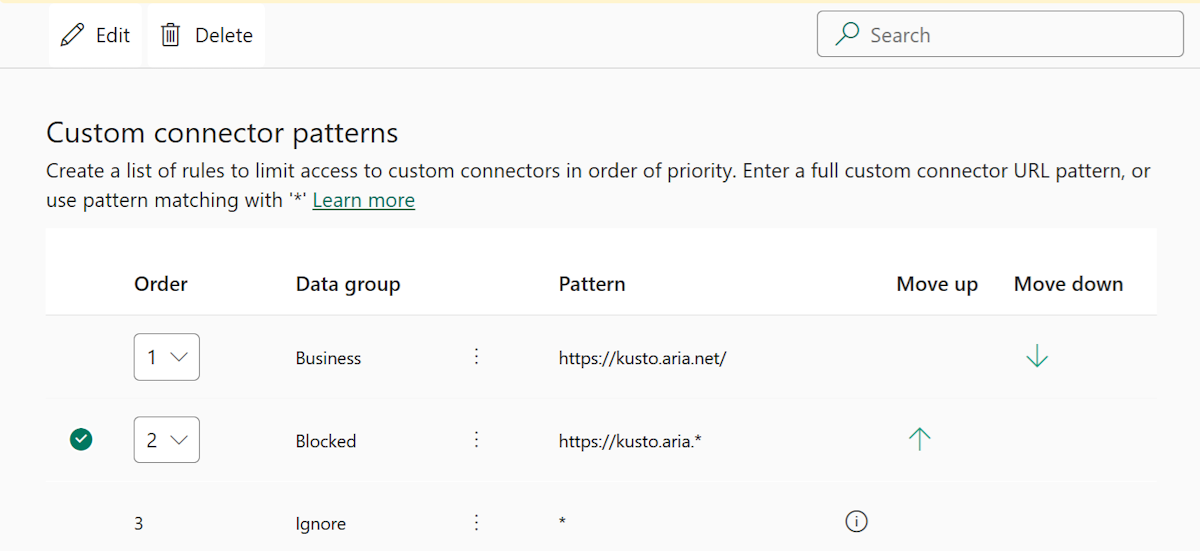
Task: Open more options for Ignore row
Action: click(x=476, y=523)
